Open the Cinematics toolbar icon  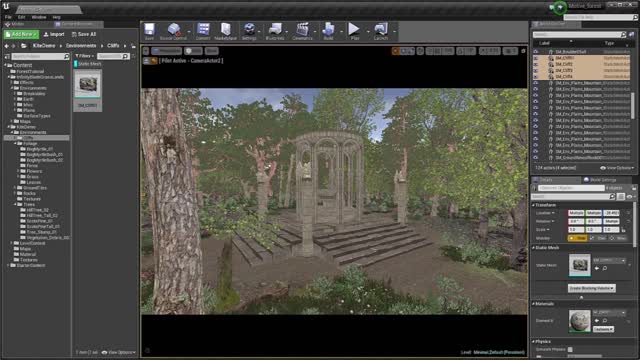tap(302, 31)
